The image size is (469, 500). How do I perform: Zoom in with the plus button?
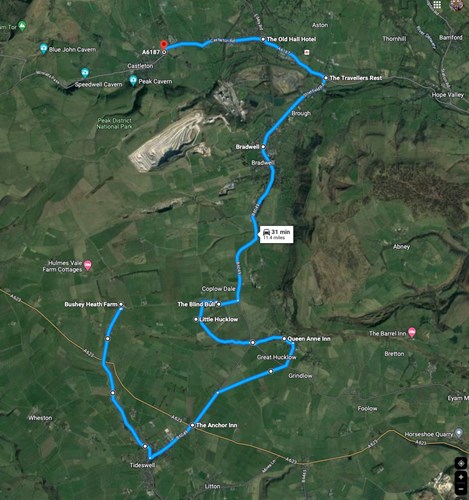point(461,477)
